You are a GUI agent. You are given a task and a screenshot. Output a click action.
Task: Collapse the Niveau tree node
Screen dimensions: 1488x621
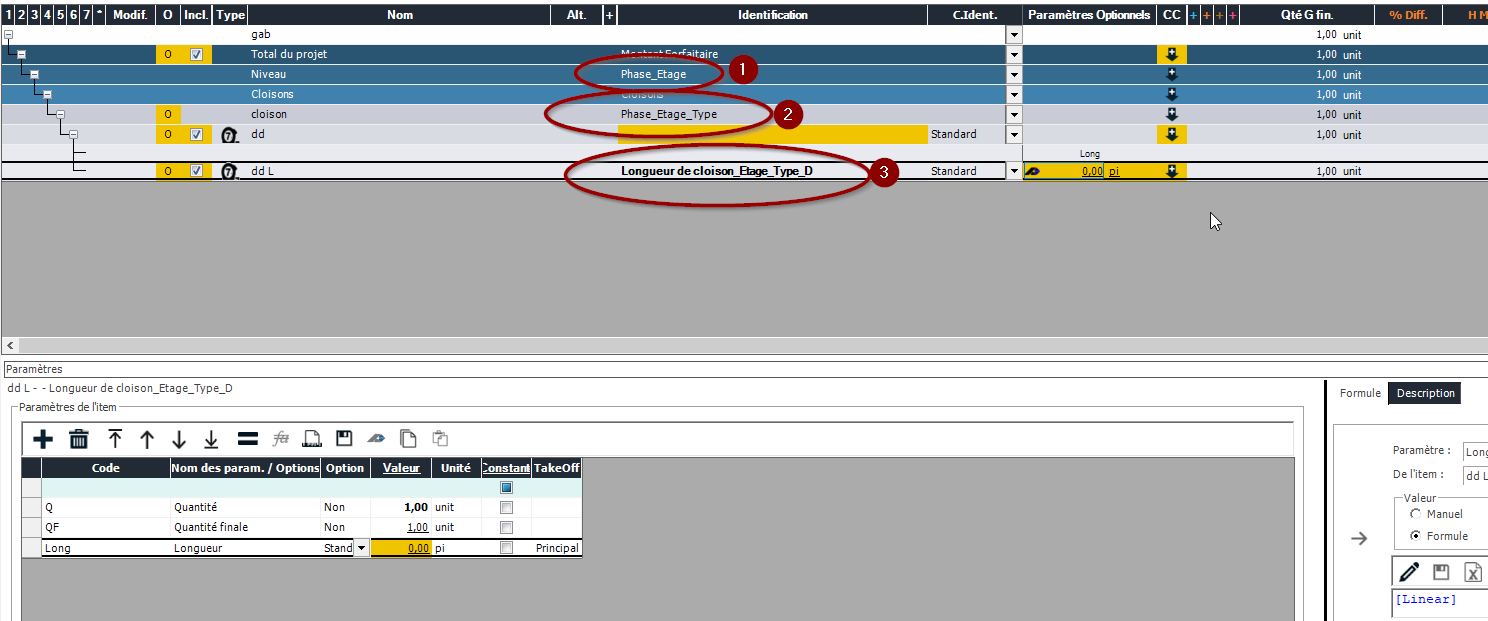click(x=34, y=75)
